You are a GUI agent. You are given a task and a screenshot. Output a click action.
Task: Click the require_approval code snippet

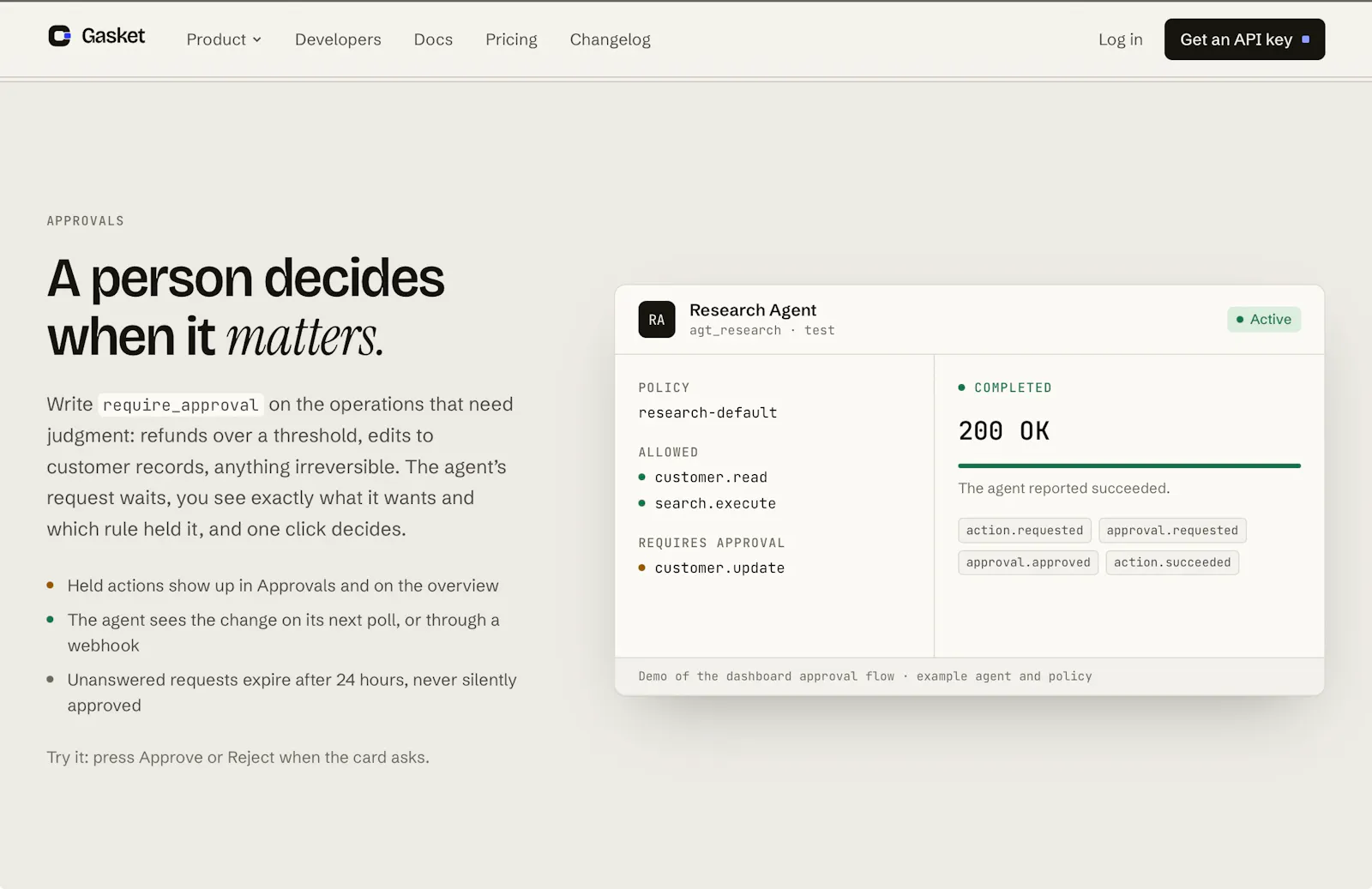(180, 405)
